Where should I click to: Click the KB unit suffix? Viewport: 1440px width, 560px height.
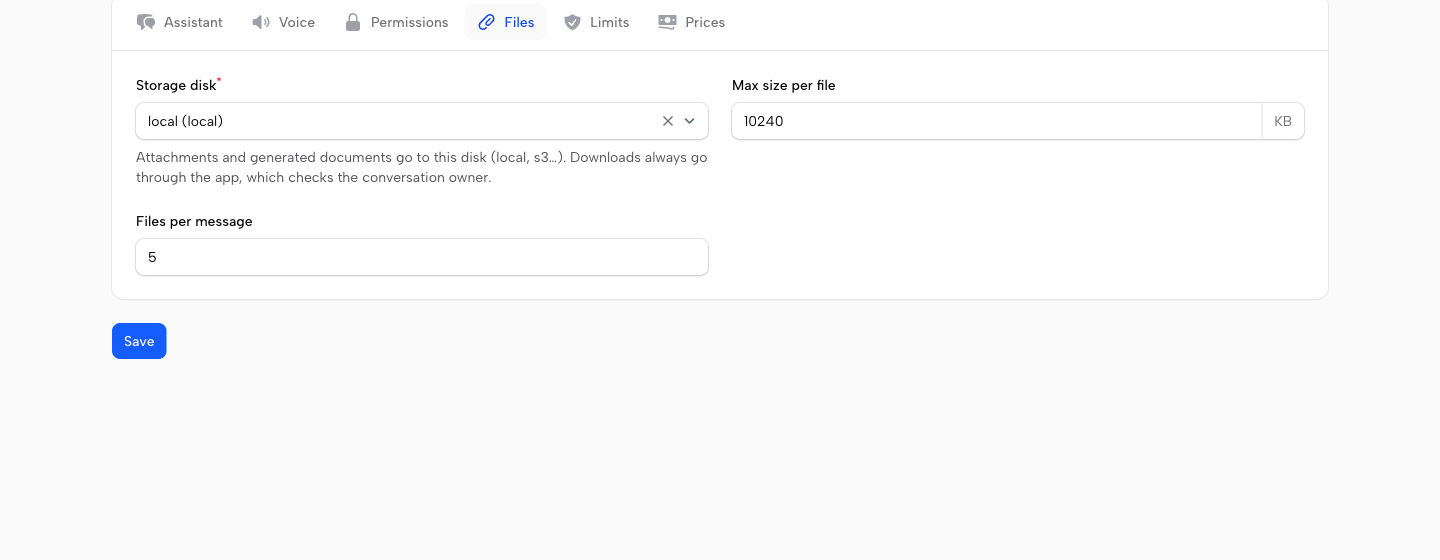[1283, 121]
